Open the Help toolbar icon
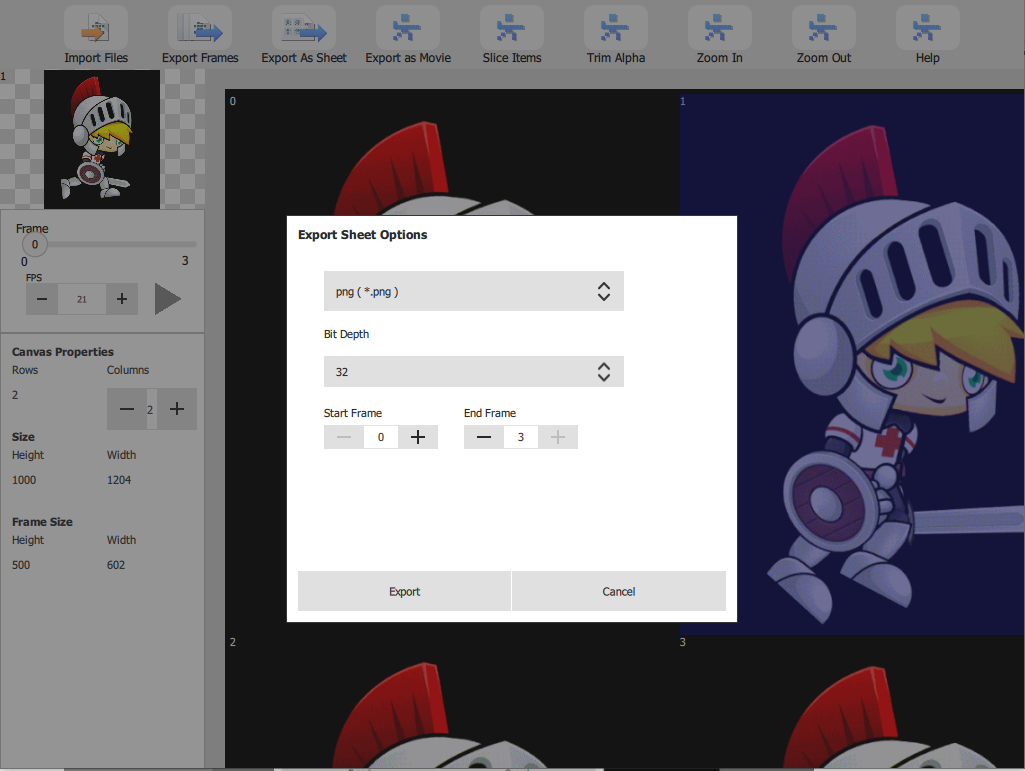The width and height of the screenshot is (1025, 771). point(928,28)
